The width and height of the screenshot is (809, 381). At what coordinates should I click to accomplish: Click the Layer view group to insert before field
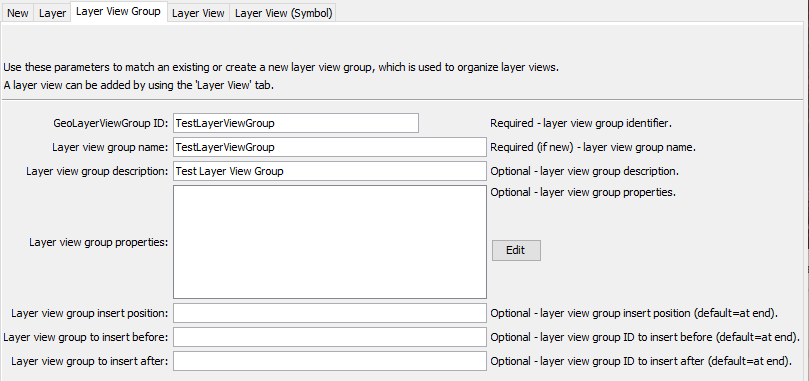[x=330, y=337]
